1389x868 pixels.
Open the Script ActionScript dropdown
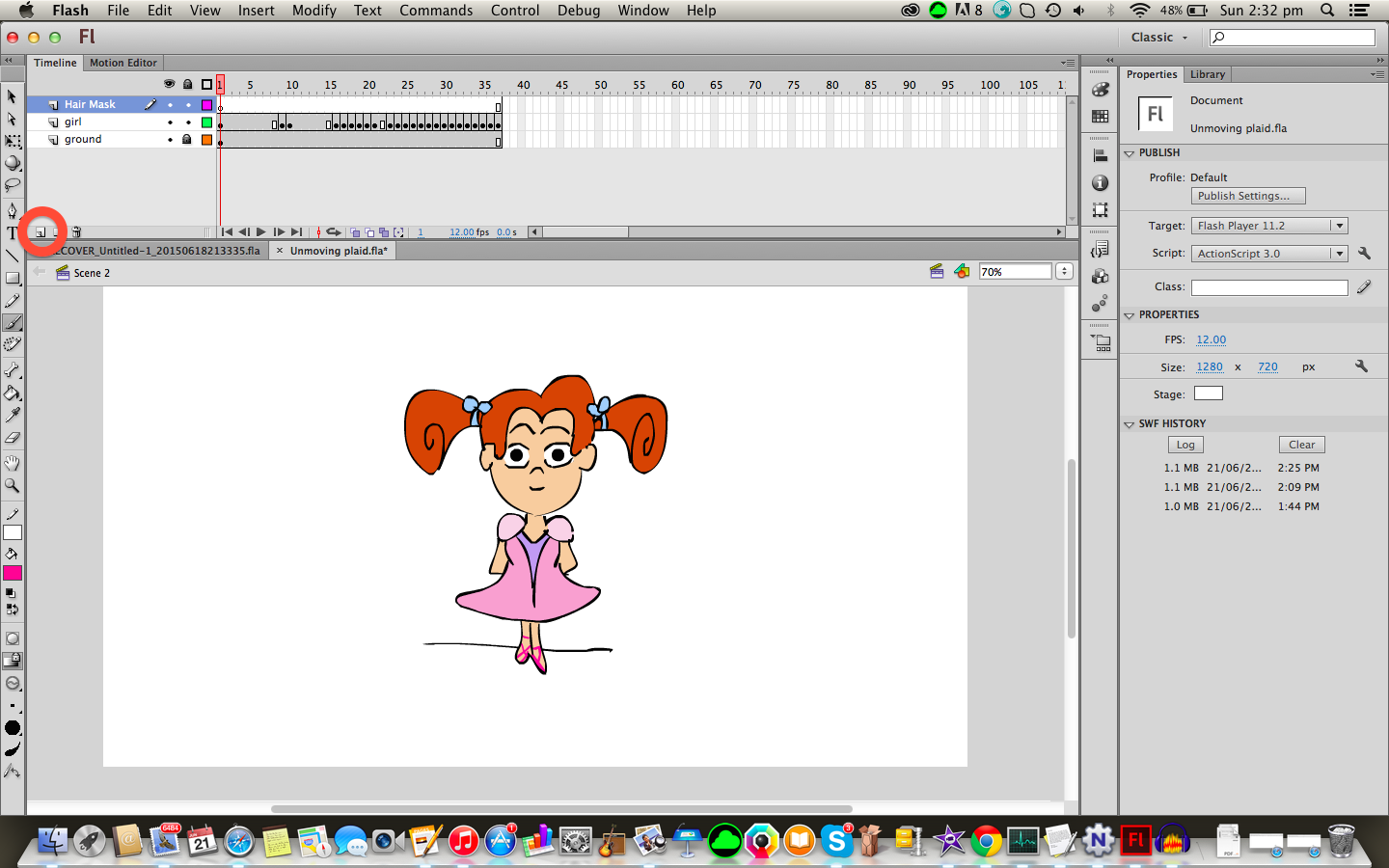point(1269,254)
